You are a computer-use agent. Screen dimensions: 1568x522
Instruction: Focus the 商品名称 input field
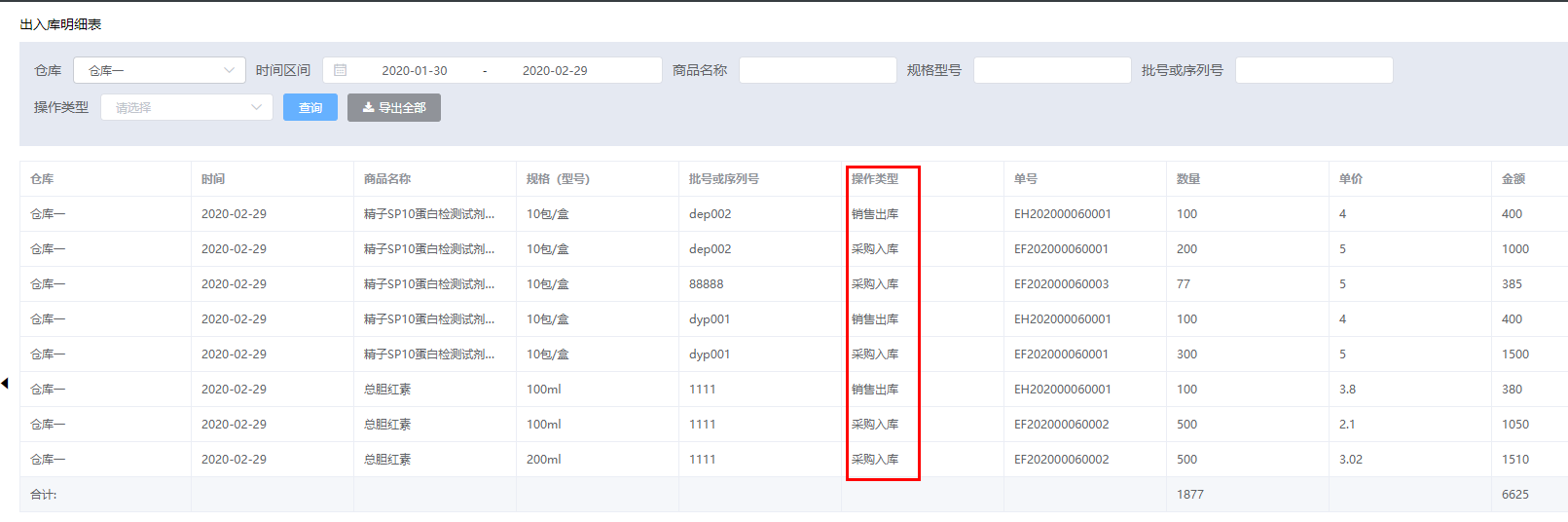click(817, 70)
